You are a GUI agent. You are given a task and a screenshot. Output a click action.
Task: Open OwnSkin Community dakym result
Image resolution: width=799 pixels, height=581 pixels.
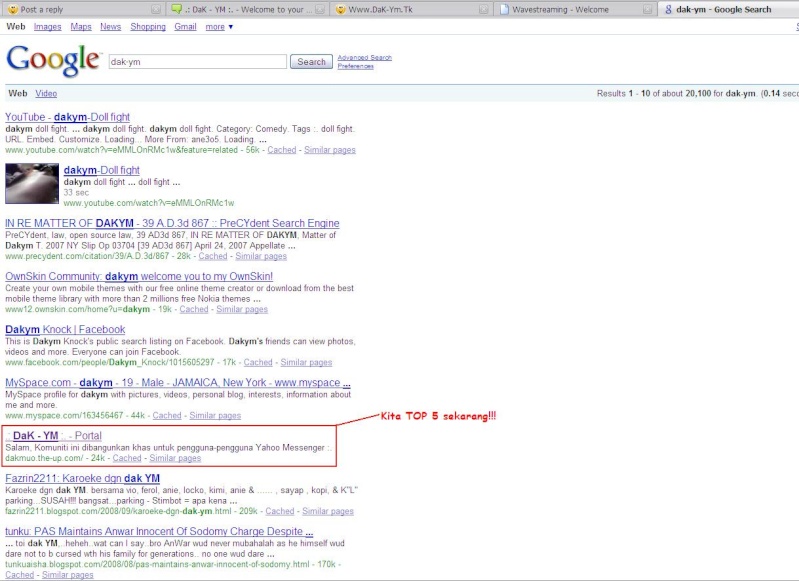point(139,276)
